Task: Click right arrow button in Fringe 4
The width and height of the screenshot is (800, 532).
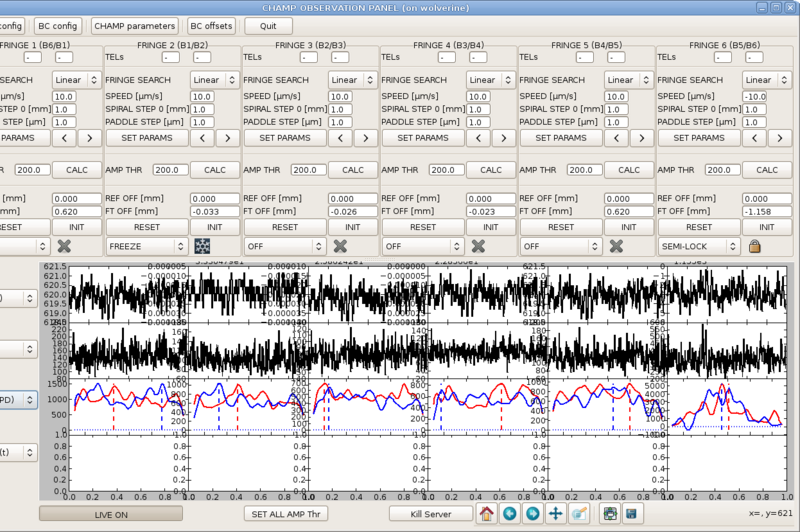Action: click(504, 138)
